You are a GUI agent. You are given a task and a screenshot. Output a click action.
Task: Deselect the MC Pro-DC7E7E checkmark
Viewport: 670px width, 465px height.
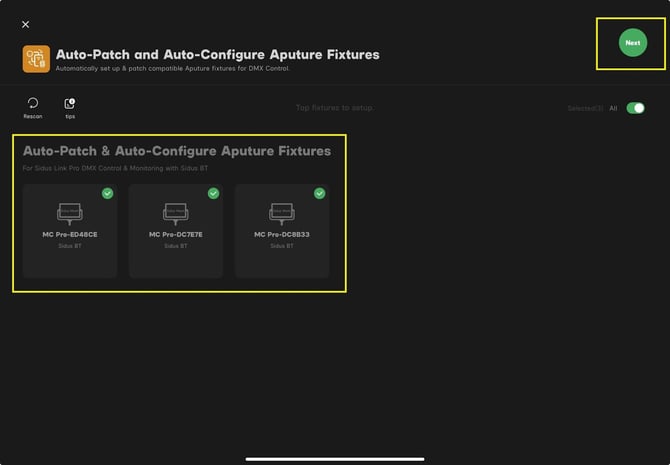coord(214,193)
